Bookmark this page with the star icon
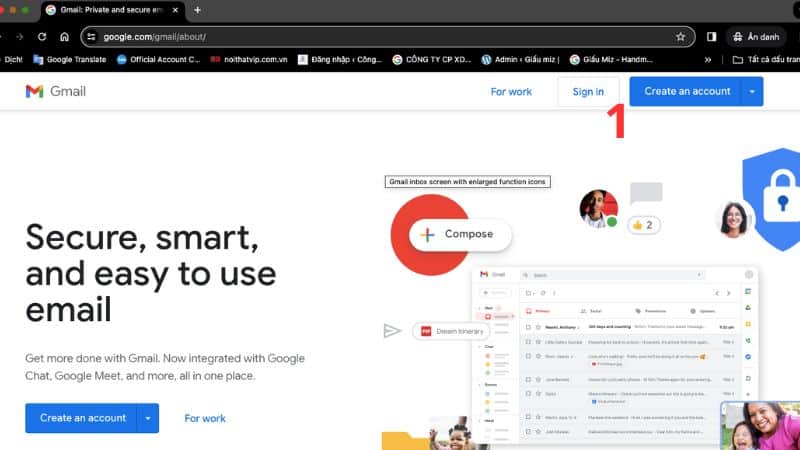This screenshot has height=450, width=800. [x=680, y=37]
